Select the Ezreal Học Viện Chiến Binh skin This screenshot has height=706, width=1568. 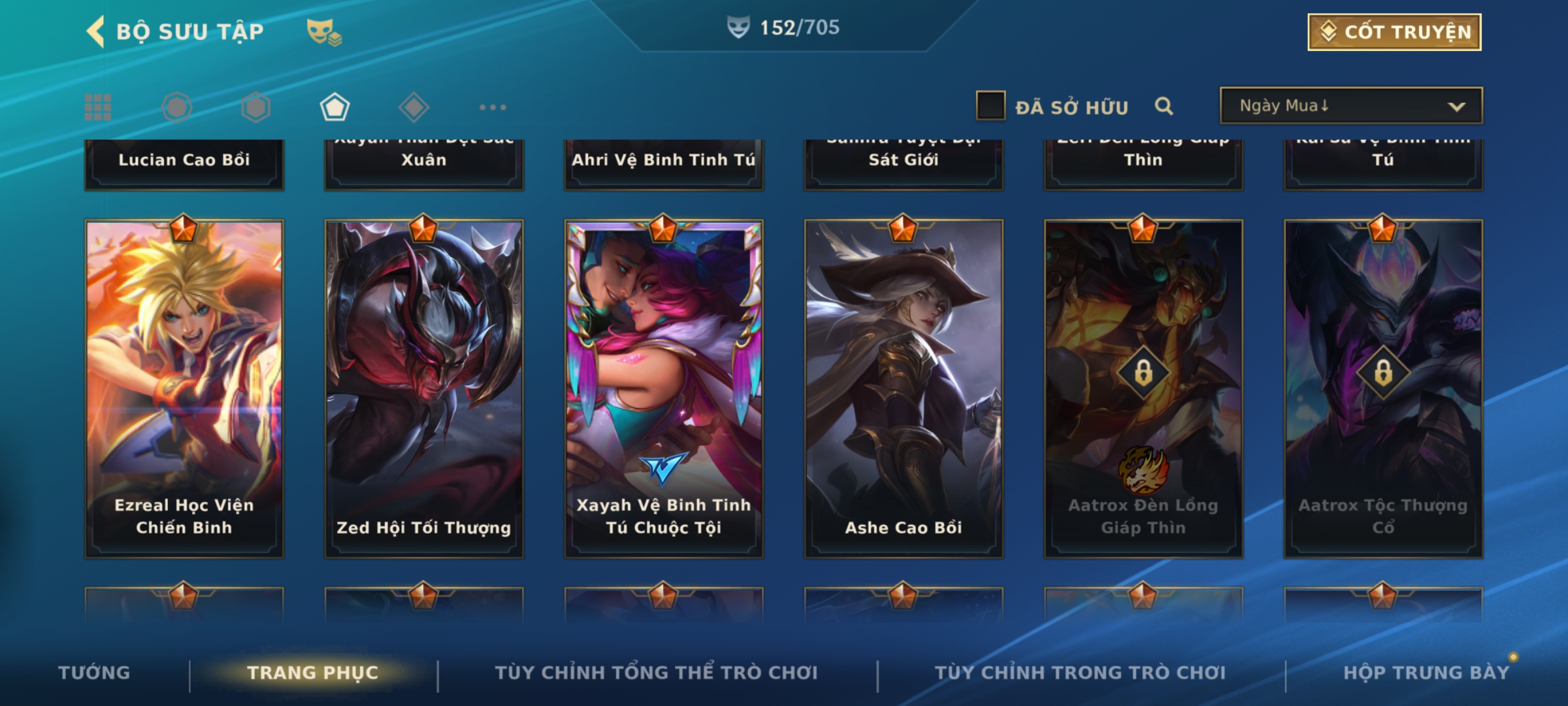(184, 389)
